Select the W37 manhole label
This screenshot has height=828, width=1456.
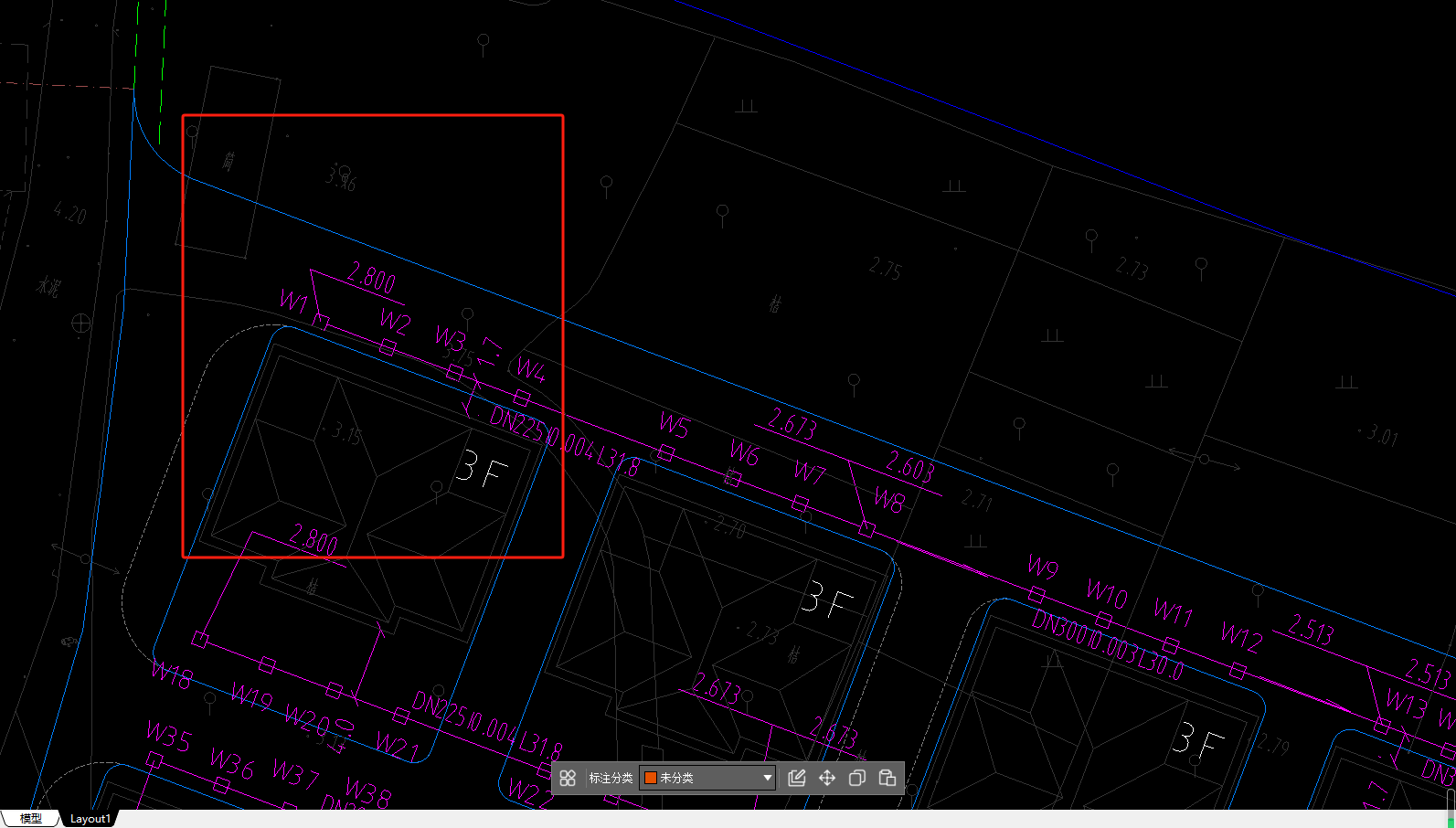point(296,774)
